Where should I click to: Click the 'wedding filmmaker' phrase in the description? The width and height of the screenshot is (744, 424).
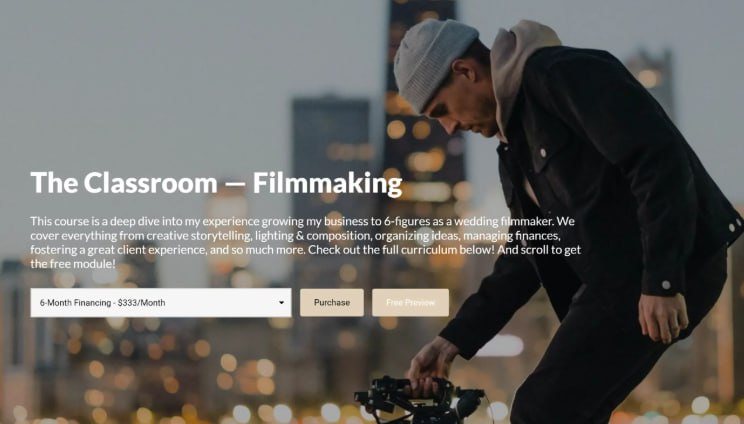[x=504, y=221]
